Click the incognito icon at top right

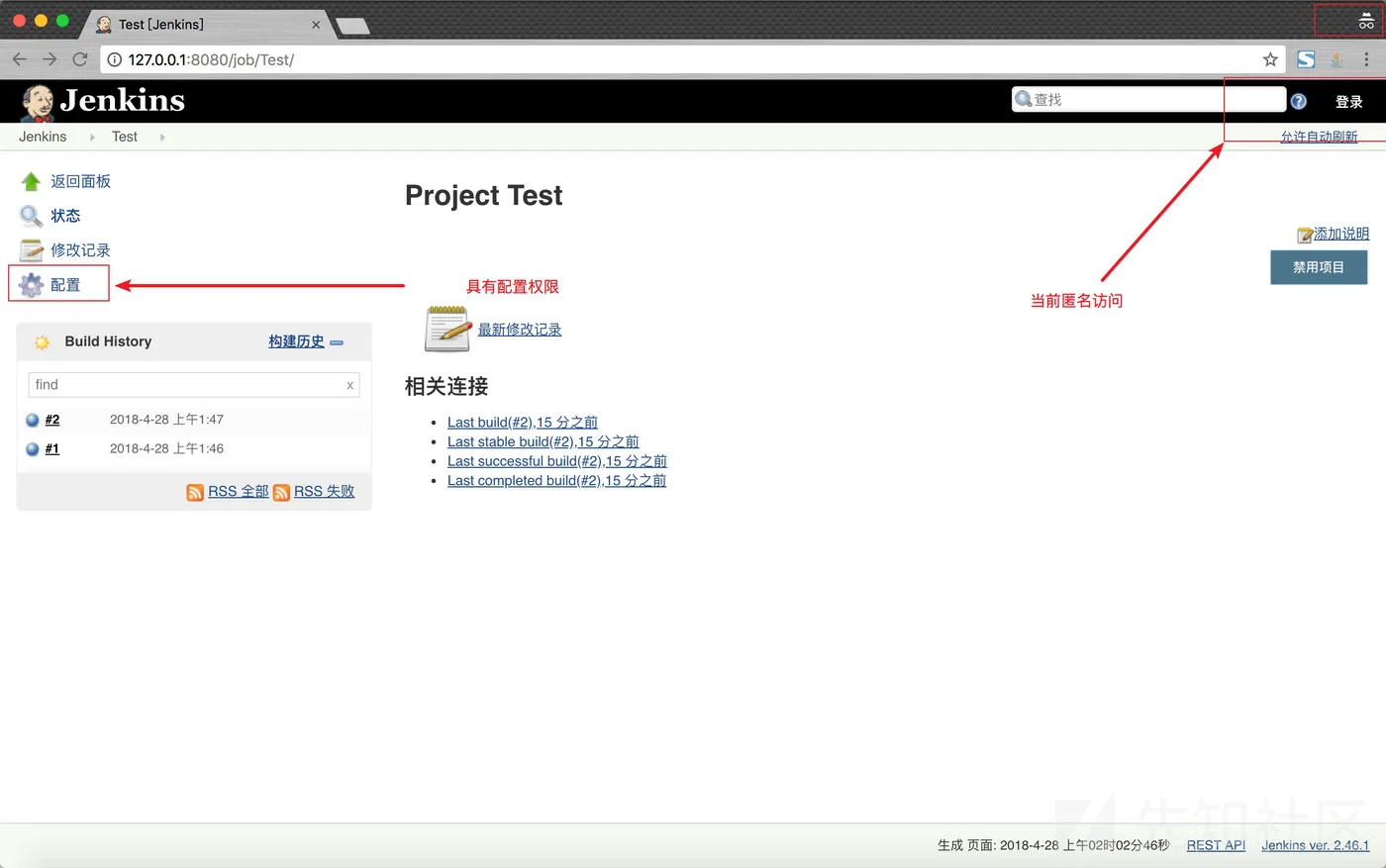click(x=1366, y=21)
